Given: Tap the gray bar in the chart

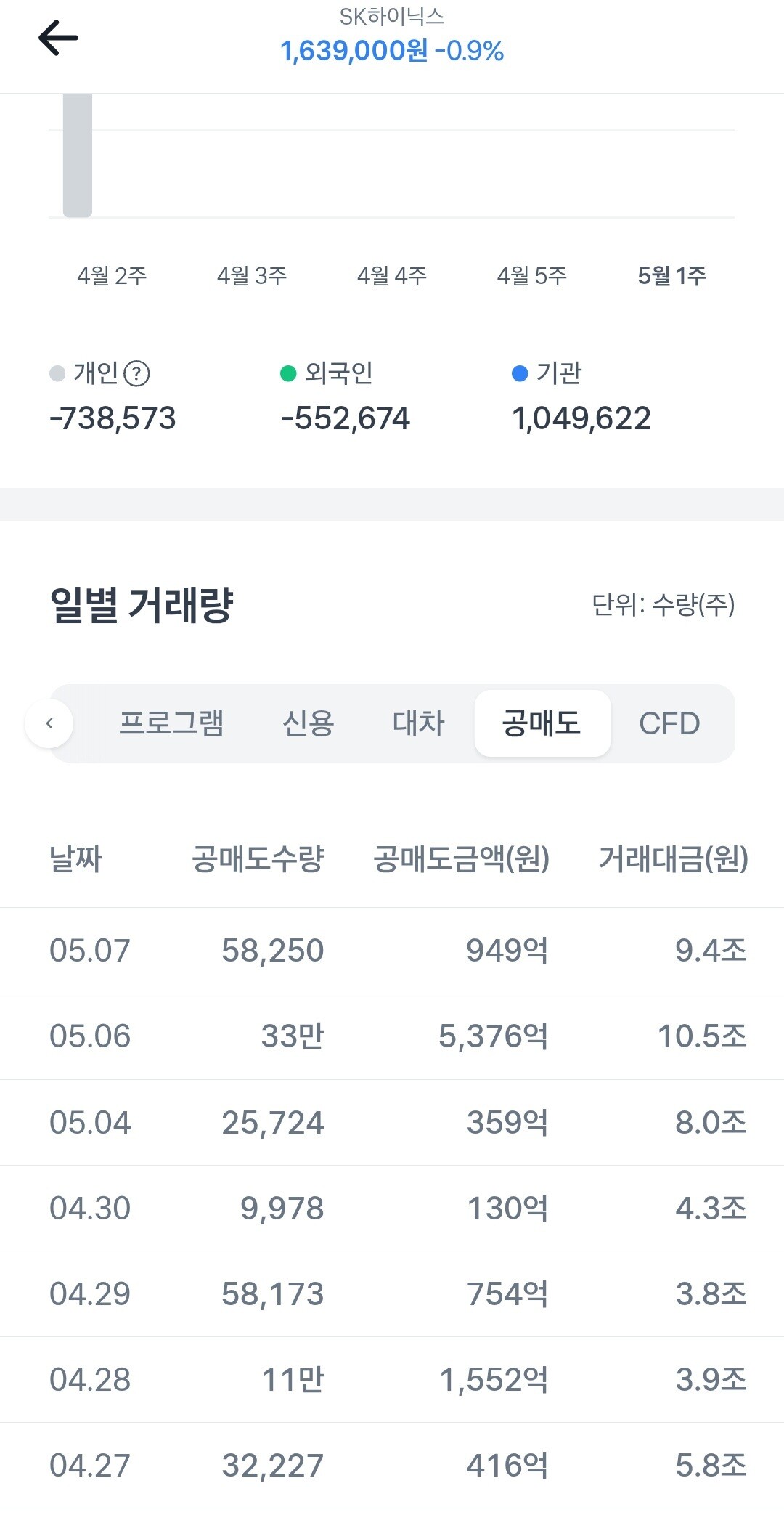Looking at the screenshot, I should point(78,155).
